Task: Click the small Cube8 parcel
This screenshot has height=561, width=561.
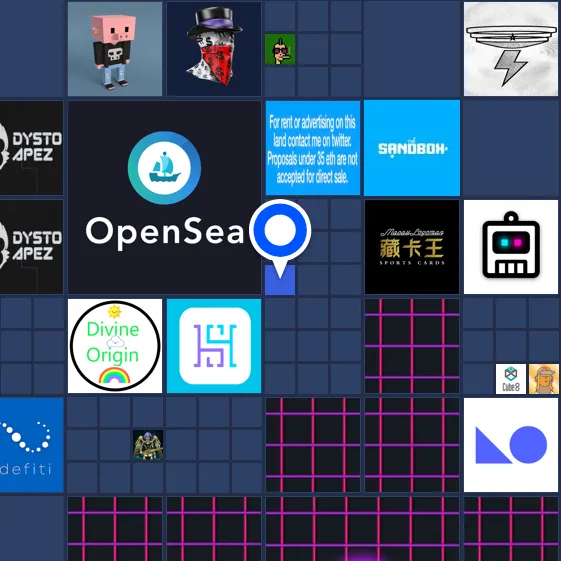Action: click(x=511, y=379)
